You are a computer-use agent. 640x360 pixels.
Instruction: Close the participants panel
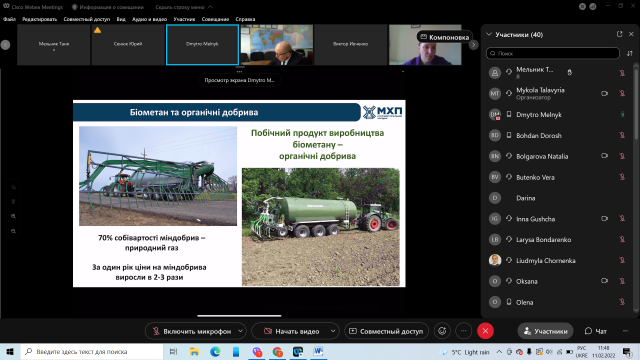click(x=631, y=34)
